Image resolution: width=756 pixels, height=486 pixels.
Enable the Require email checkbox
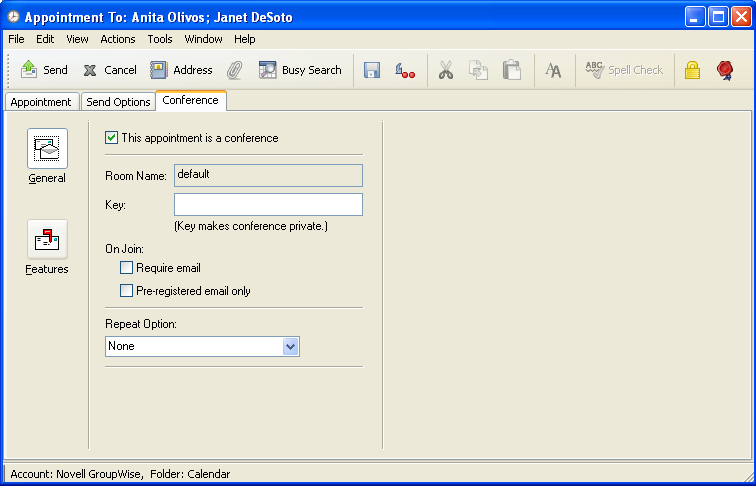126,268
